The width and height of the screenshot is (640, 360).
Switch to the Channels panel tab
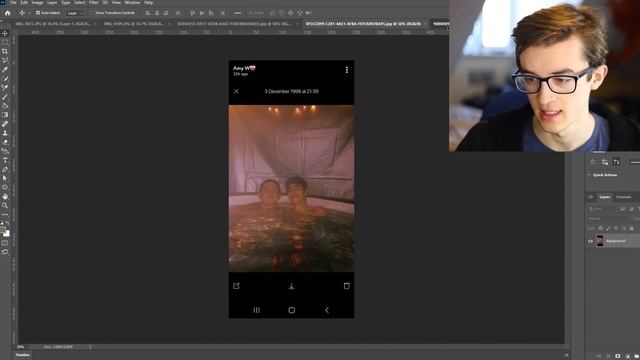[x=623, y=197]
